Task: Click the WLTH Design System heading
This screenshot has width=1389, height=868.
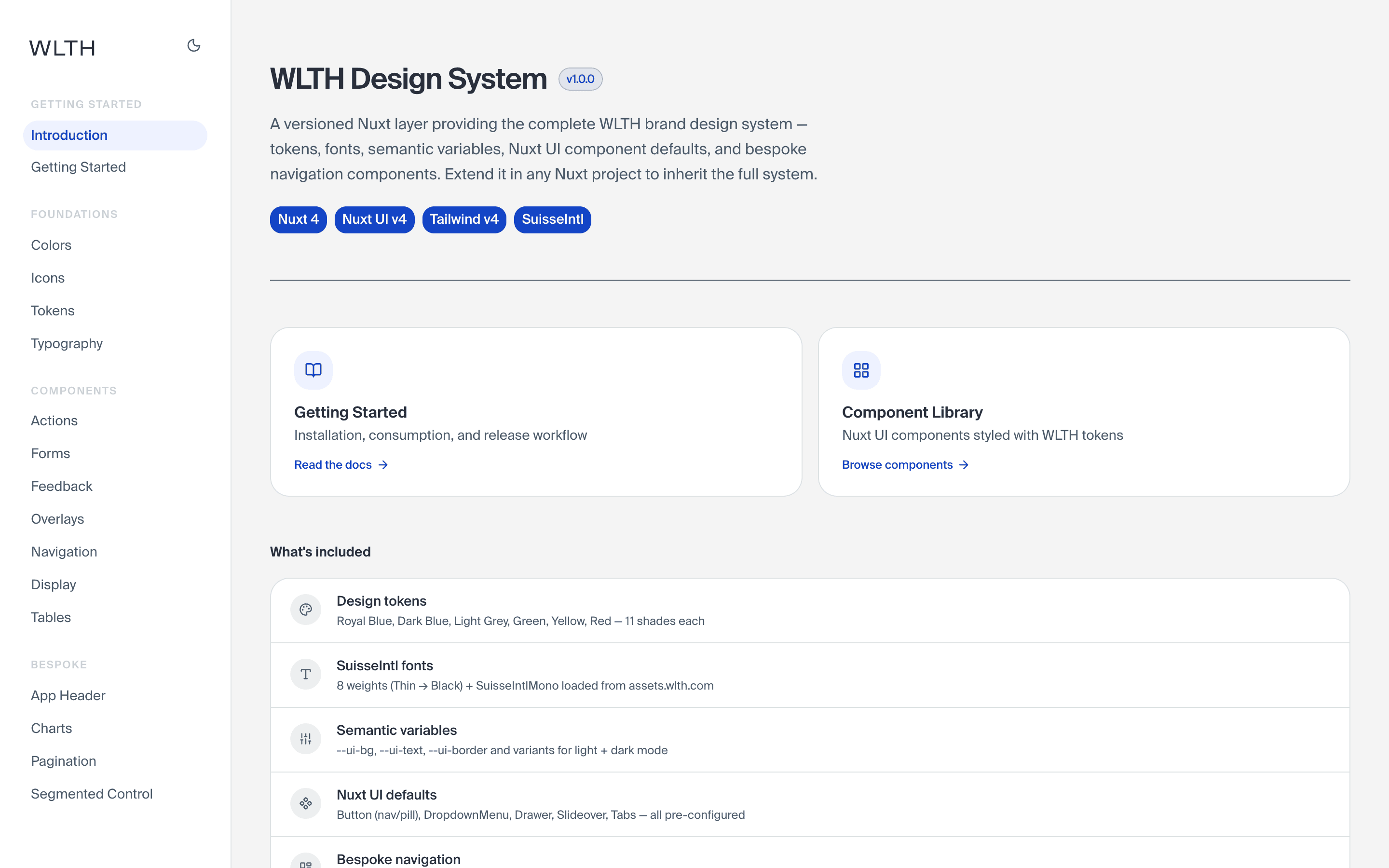Action: (x=409, y=79)
